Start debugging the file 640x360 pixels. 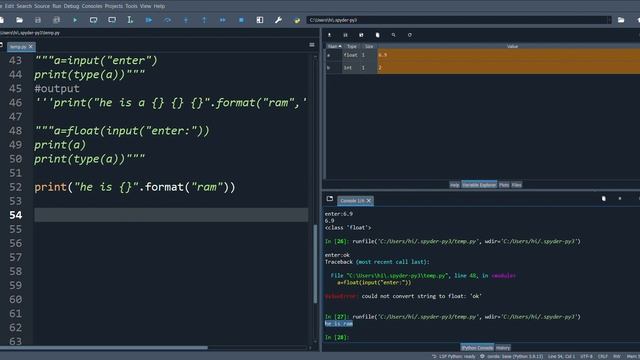(x=149, y=20)
